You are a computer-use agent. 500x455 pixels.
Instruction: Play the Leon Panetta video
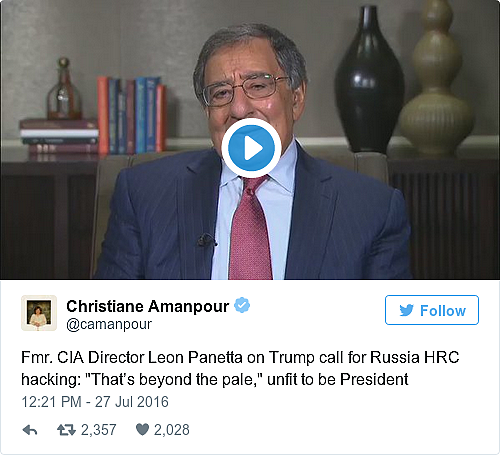pyautogui.click(x=251, y=148)
